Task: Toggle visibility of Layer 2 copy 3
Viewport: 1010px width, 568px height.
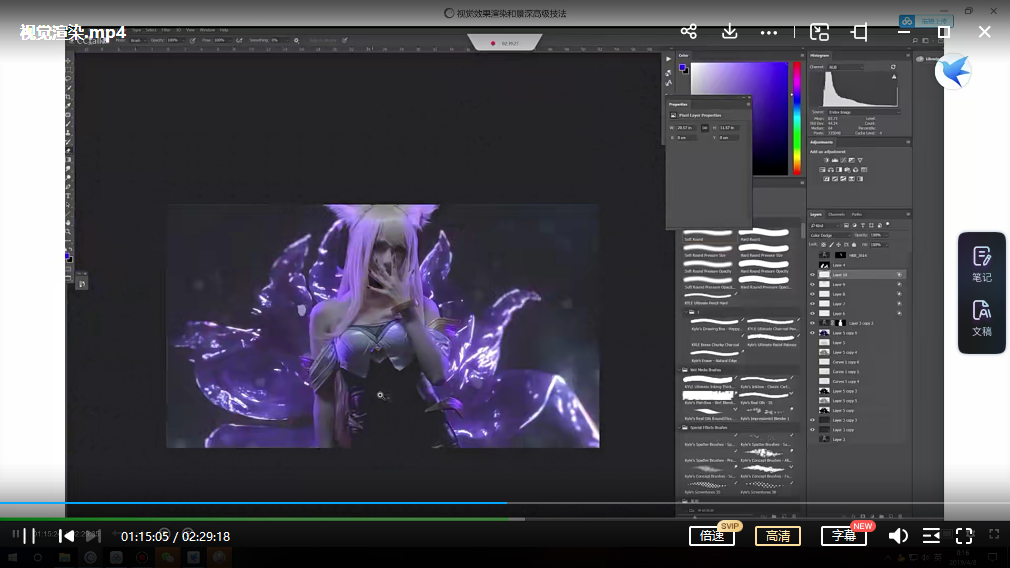Action: [x=812, y=420]
